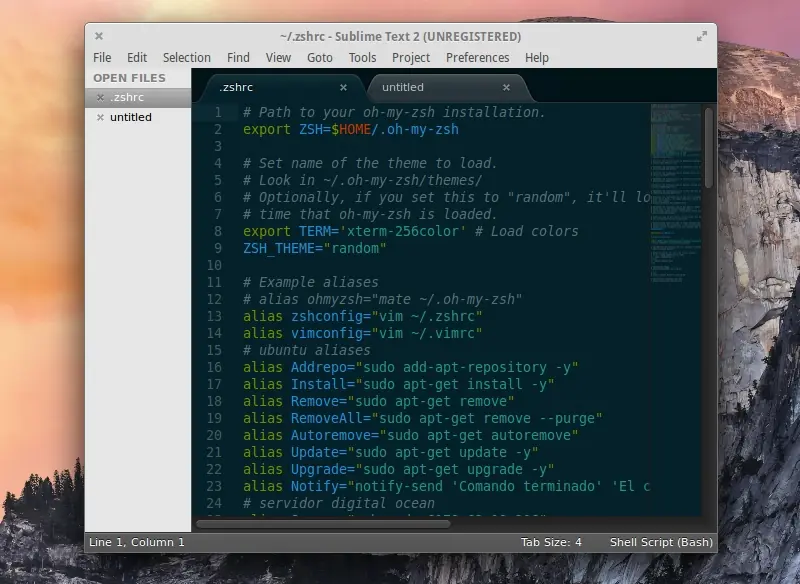Click line number 9 in the gutter
Image resolution: width=800 pixels, height=584 pixels.
point(218,248)
